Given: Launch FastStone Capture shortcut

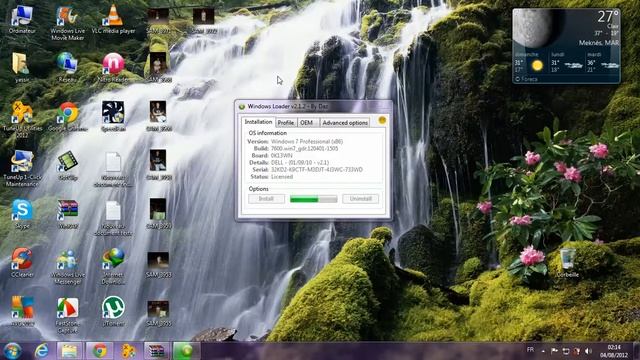Looking at the screenshot, I should pos(68,315).
